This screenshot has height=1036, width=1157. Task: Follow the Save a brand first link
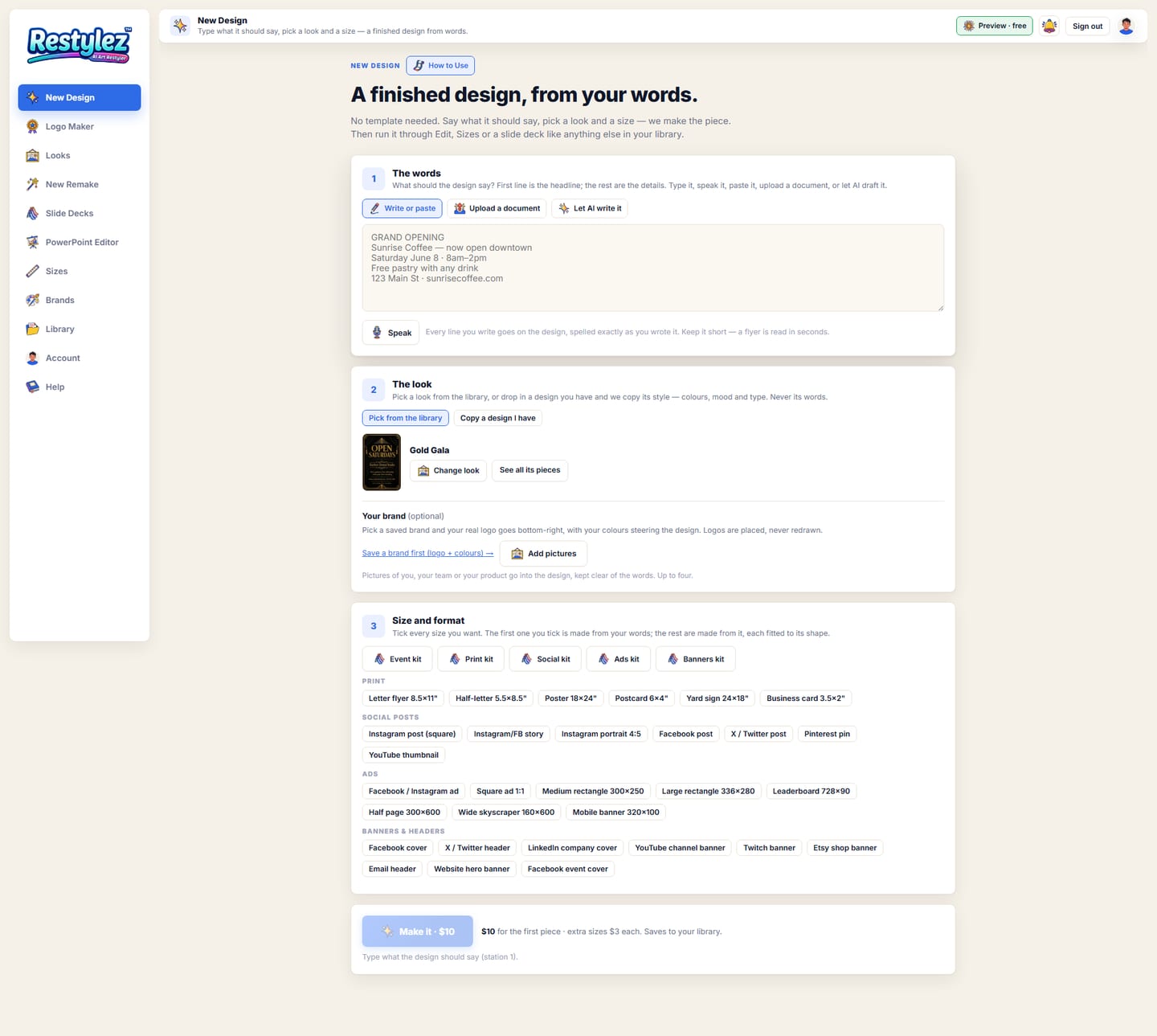point(427,553)
